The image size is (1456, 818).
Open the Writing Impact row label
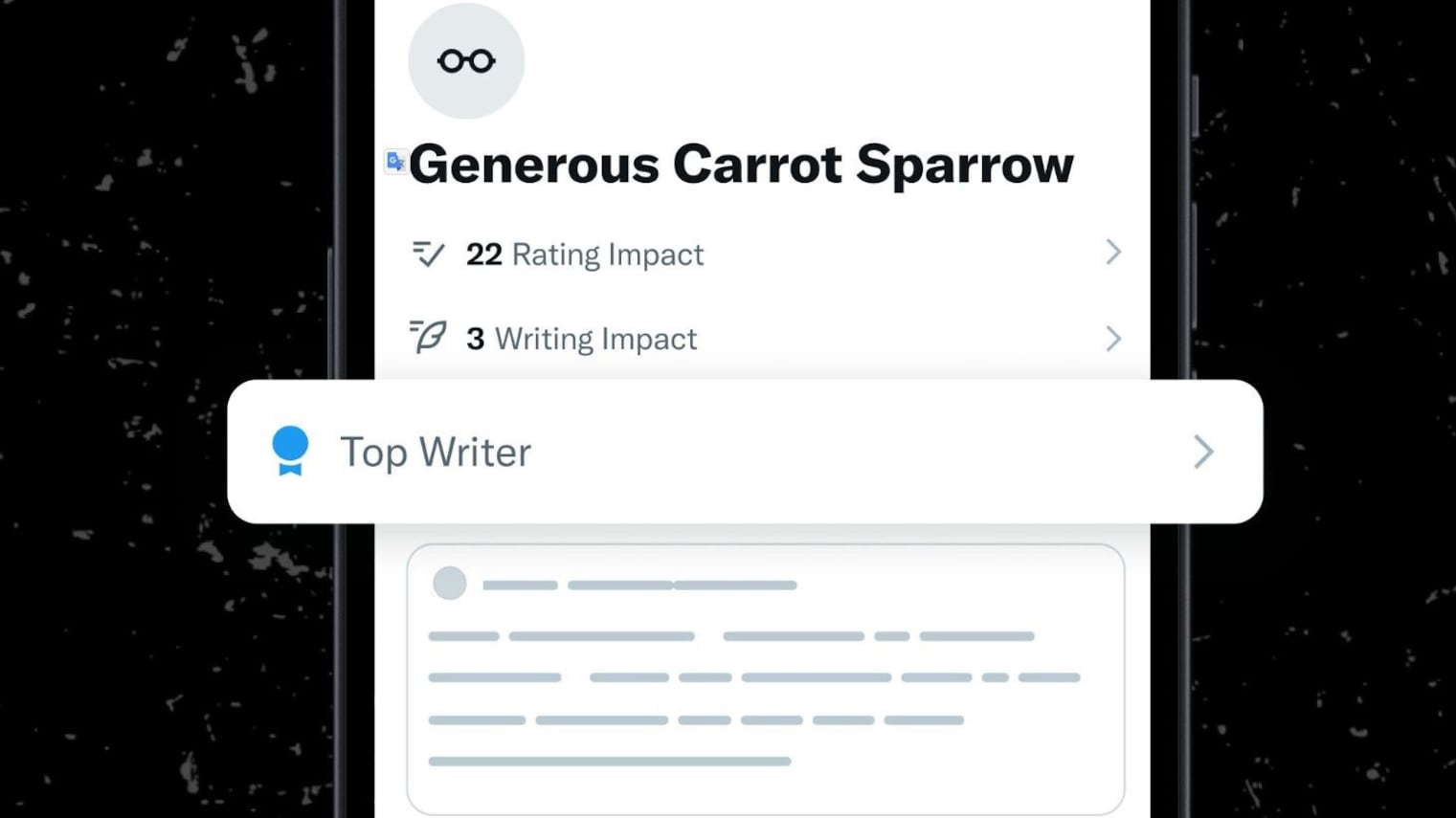click(595, 339)
